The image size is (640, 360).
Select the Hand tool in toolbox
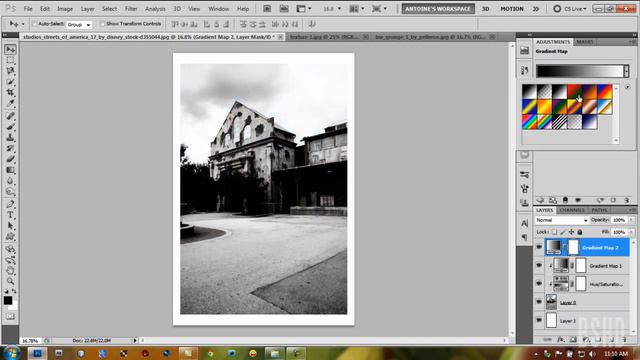(10, 271)
